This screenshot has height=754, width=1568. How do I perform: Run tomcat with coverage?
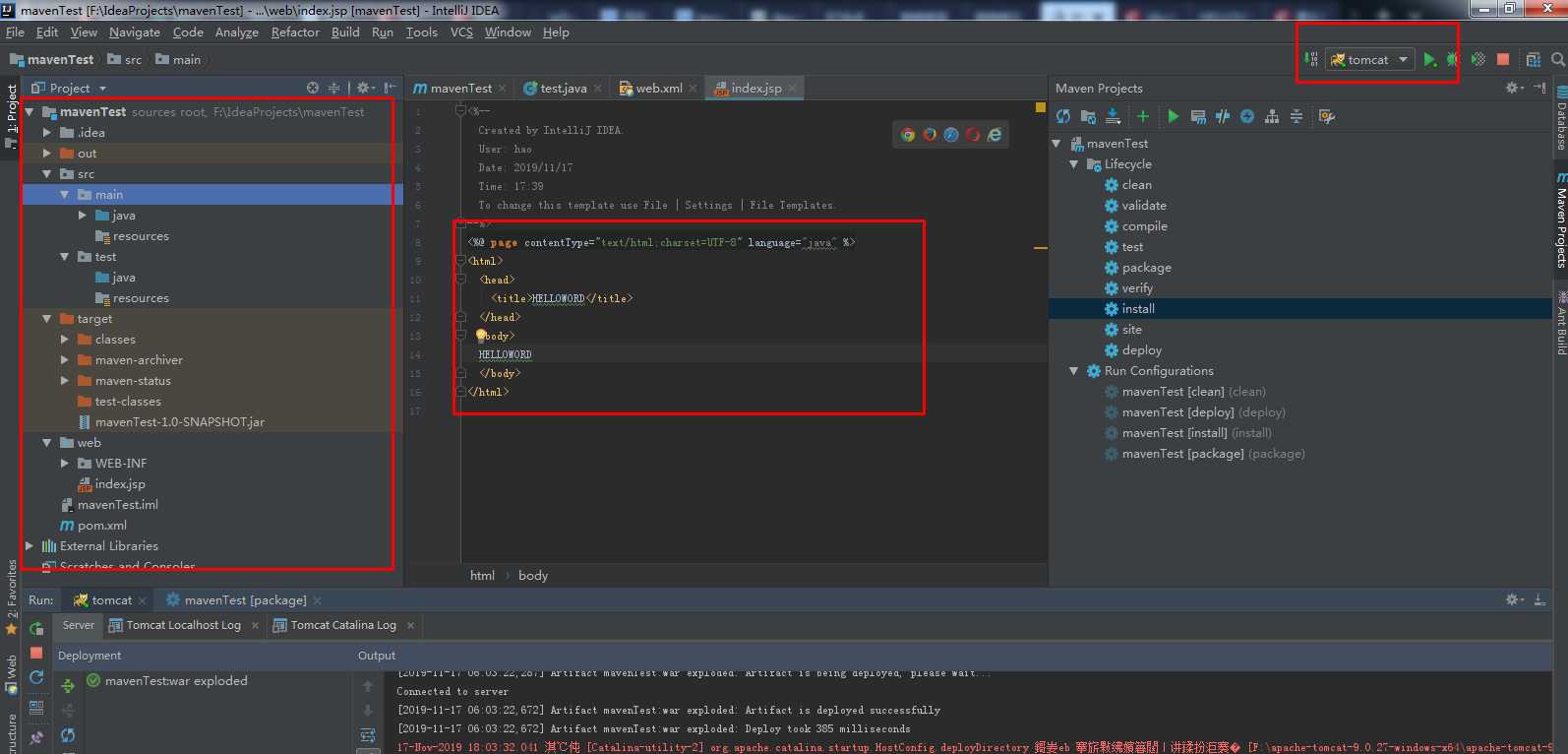[1478, 60]
